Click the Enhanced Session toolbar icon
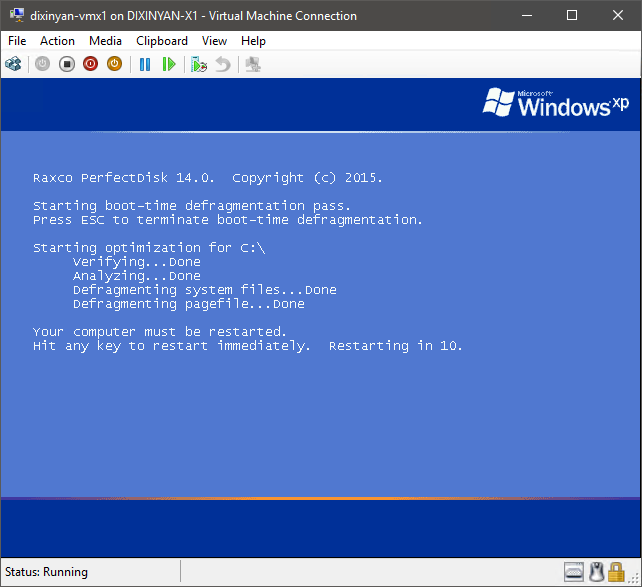The height and width of the screenshot is (587, 642). pos(253,64)
